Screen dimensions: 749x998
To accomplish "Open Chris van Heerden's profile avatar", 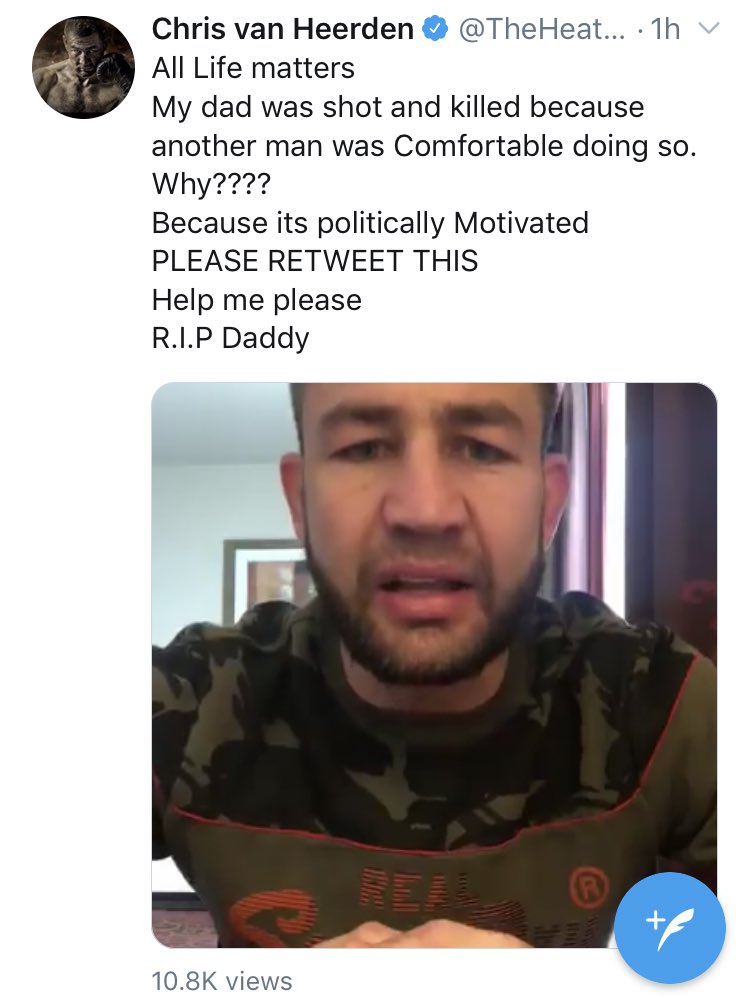I will (83, 67).
